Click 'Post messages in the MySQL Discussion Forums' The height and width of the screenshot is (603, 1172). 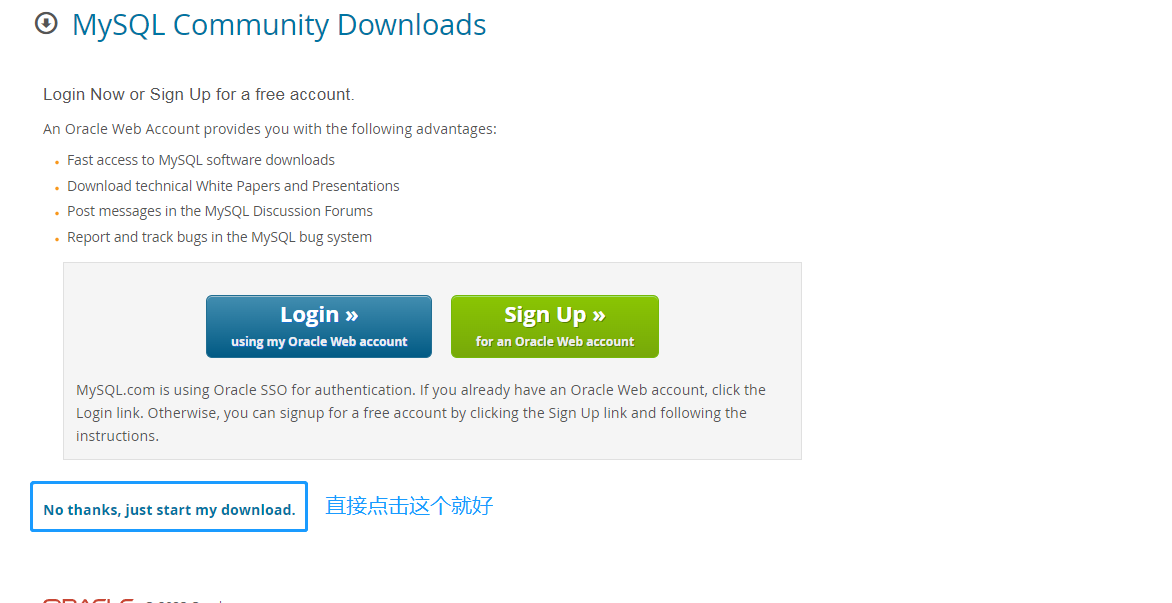pyautogui.click(x=220, y=211)
